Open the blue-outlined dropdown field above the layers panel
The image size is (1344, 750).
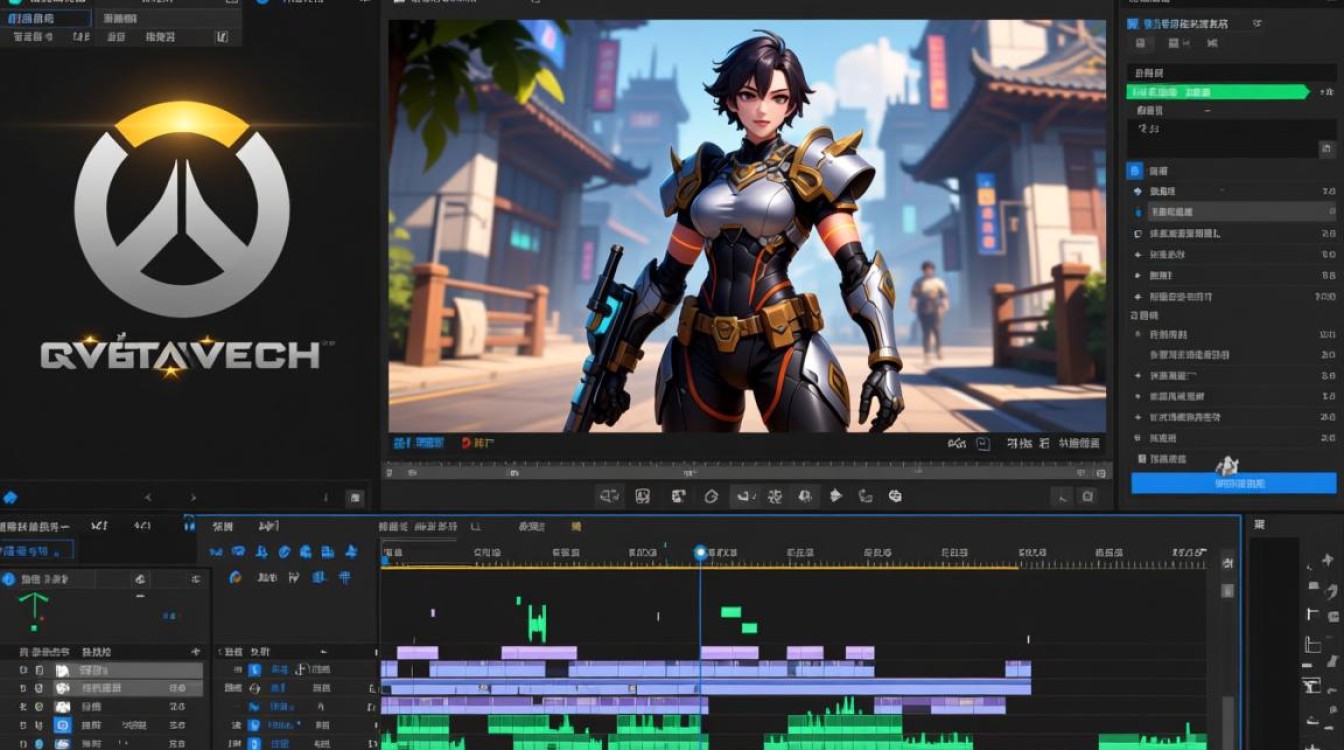coord(37,551)
